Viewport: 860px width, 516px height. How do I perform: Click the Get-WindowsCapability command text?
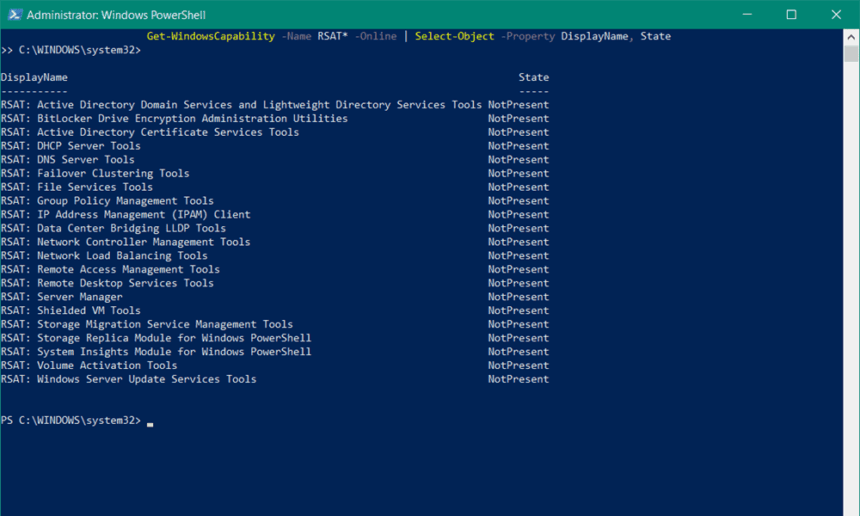(x=210, y=36)
